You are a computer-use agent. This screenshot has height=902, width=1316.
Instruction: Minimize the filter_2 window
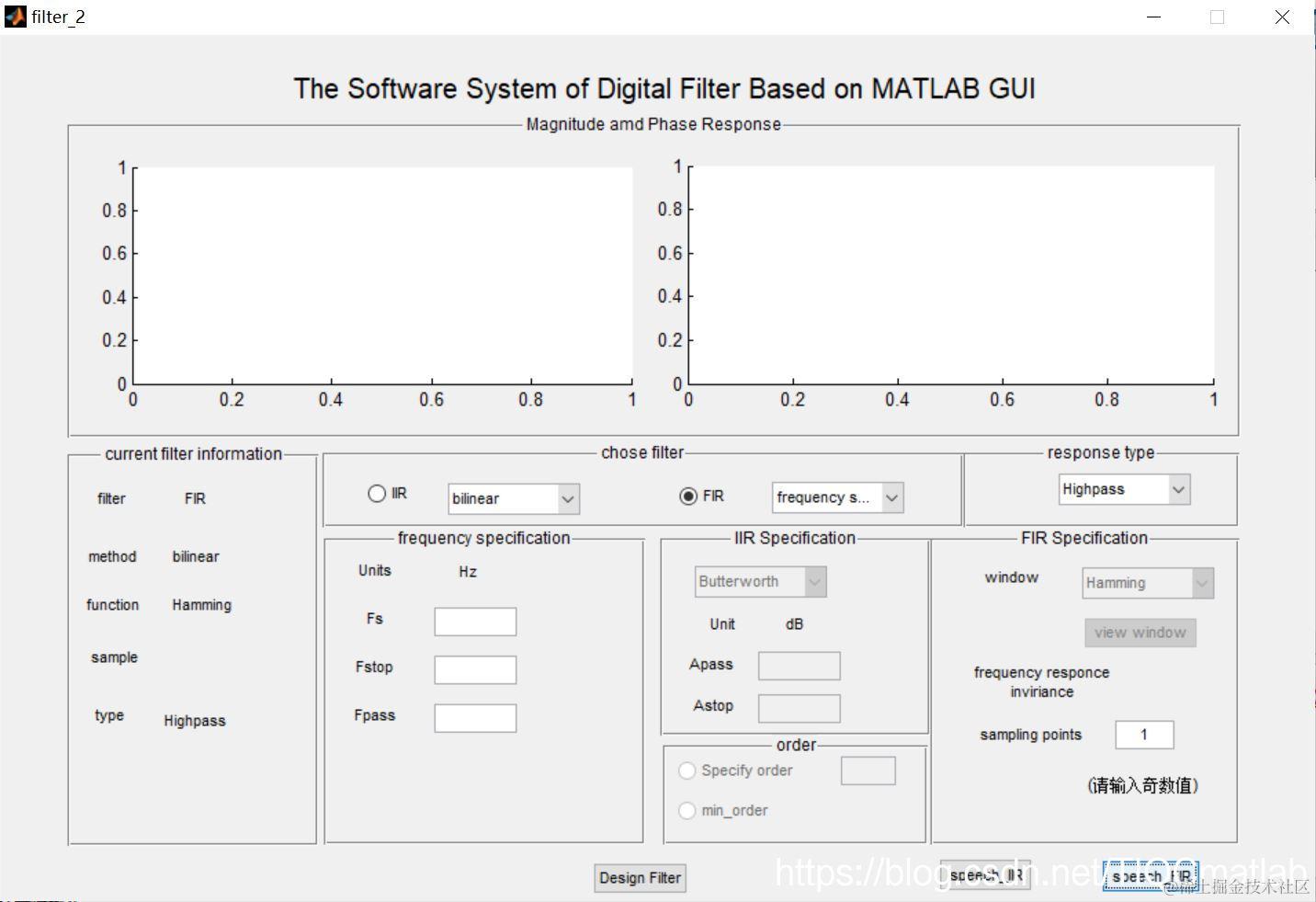[x=1155, y=17]
